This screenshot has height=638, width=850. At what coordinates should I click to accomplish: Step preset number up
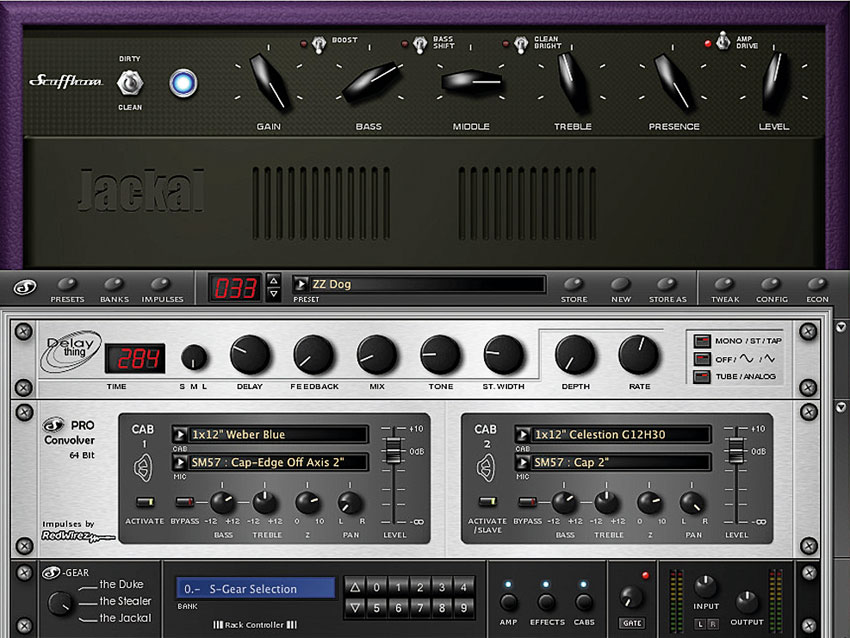[274, 281]
